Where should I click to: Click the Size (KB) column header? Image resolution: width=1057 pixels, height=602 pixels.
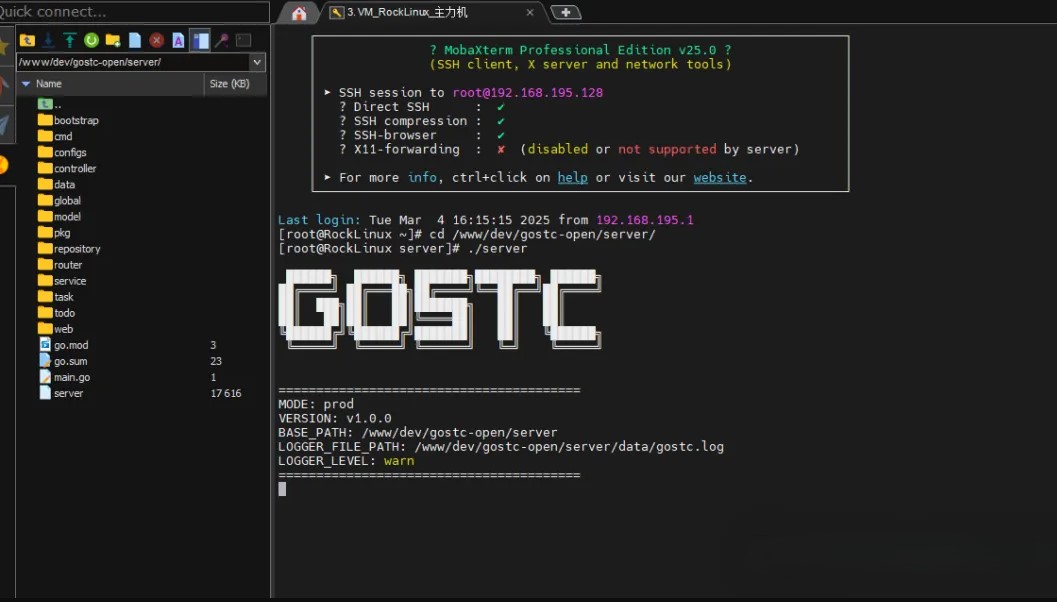click(229, 84)
